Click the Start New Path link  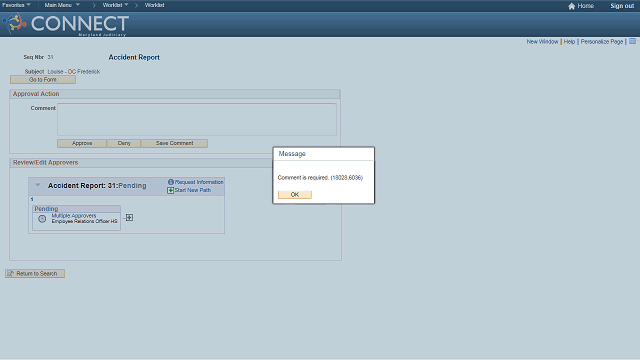(x=193, y=190)
